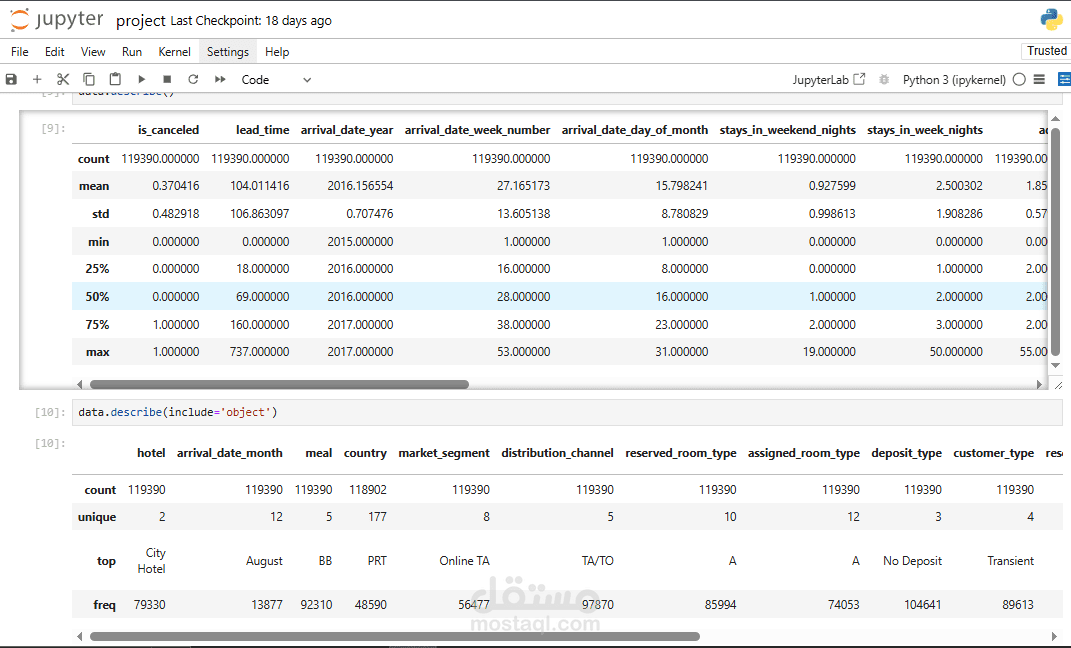Select the stays_in_week_nights column header
Screen dimensions: 1071x648
click(x=925, y=130)
